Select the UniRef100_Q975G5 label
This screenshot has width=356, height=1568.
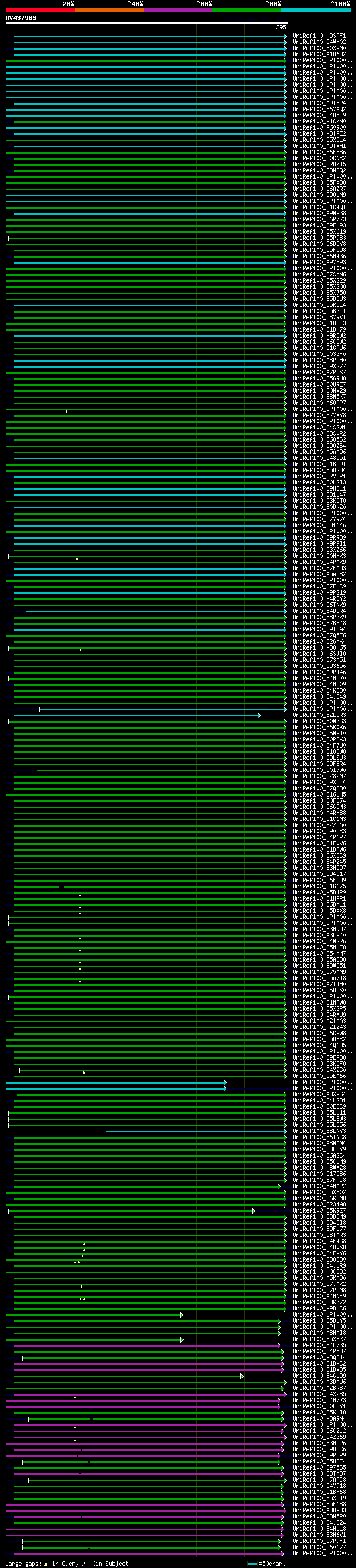click(x=319, y=1467)
